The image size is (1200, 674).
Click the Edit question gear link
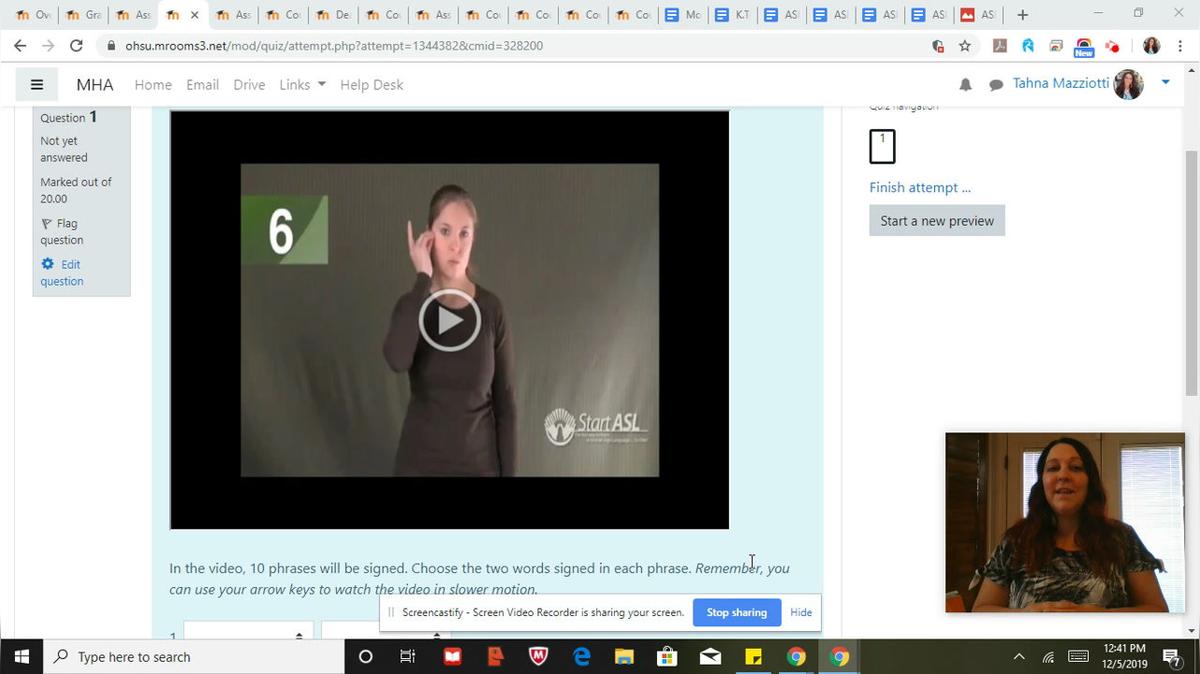point(61,273)
